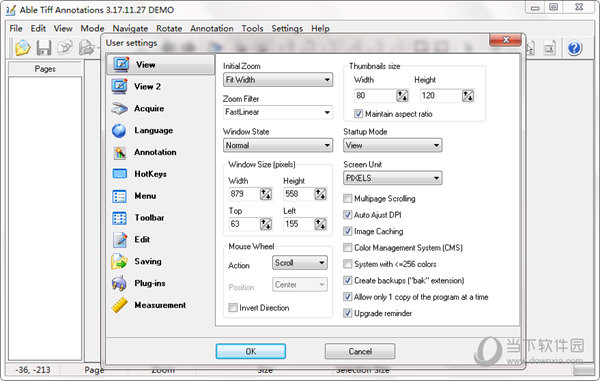The image size is (600, 381).
Task: Open the Mouse Wheel Position dropdown
Action: click(x=300, y=285)
